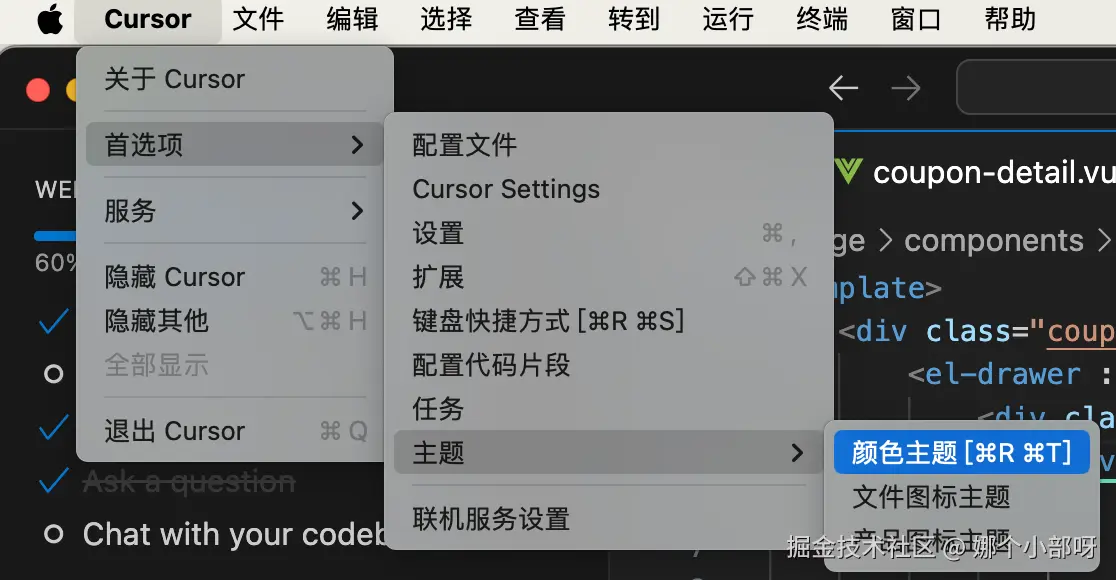Image resolution: width=1116 pixels, height=580 pixels.
Task: Click the blue onboarding progress bar
Action: click(56, 236)
